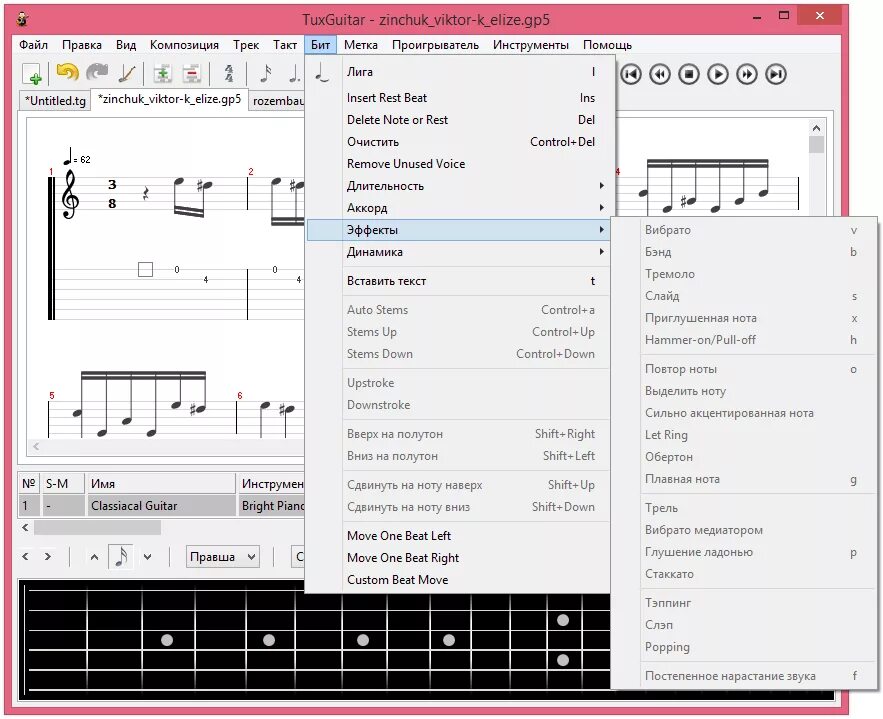Select the edit mode pencil icon
This screenshot has height=719, width=883.
tap(127, 74)
